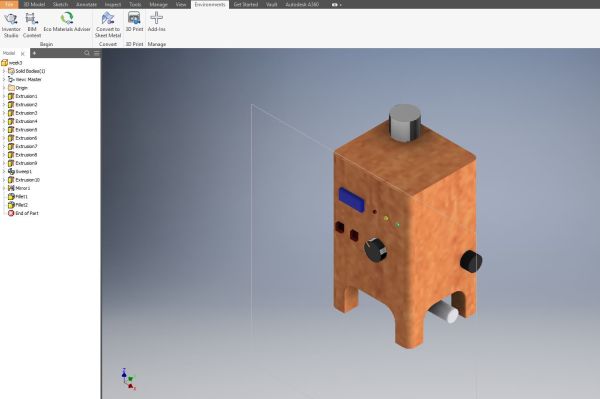Expand the View: Master node

click(4, 79)
